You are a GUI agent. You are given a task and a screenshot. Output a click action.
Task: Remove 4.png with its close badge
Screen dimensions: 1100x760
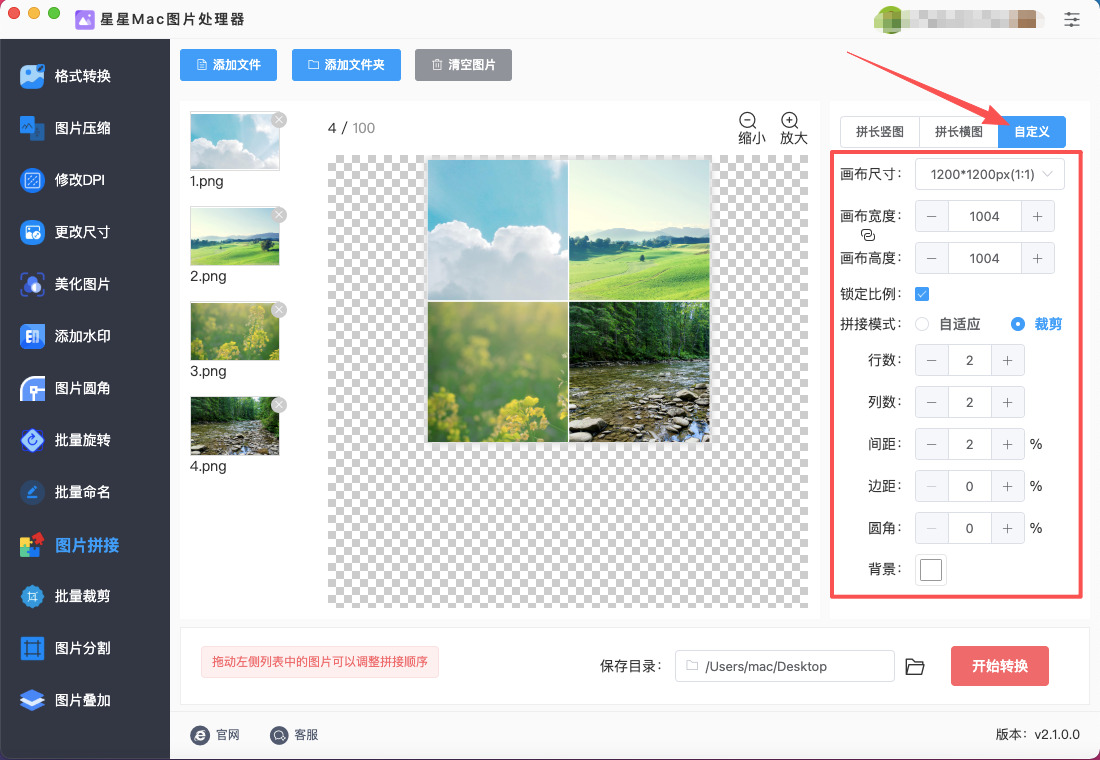[279, 405]
